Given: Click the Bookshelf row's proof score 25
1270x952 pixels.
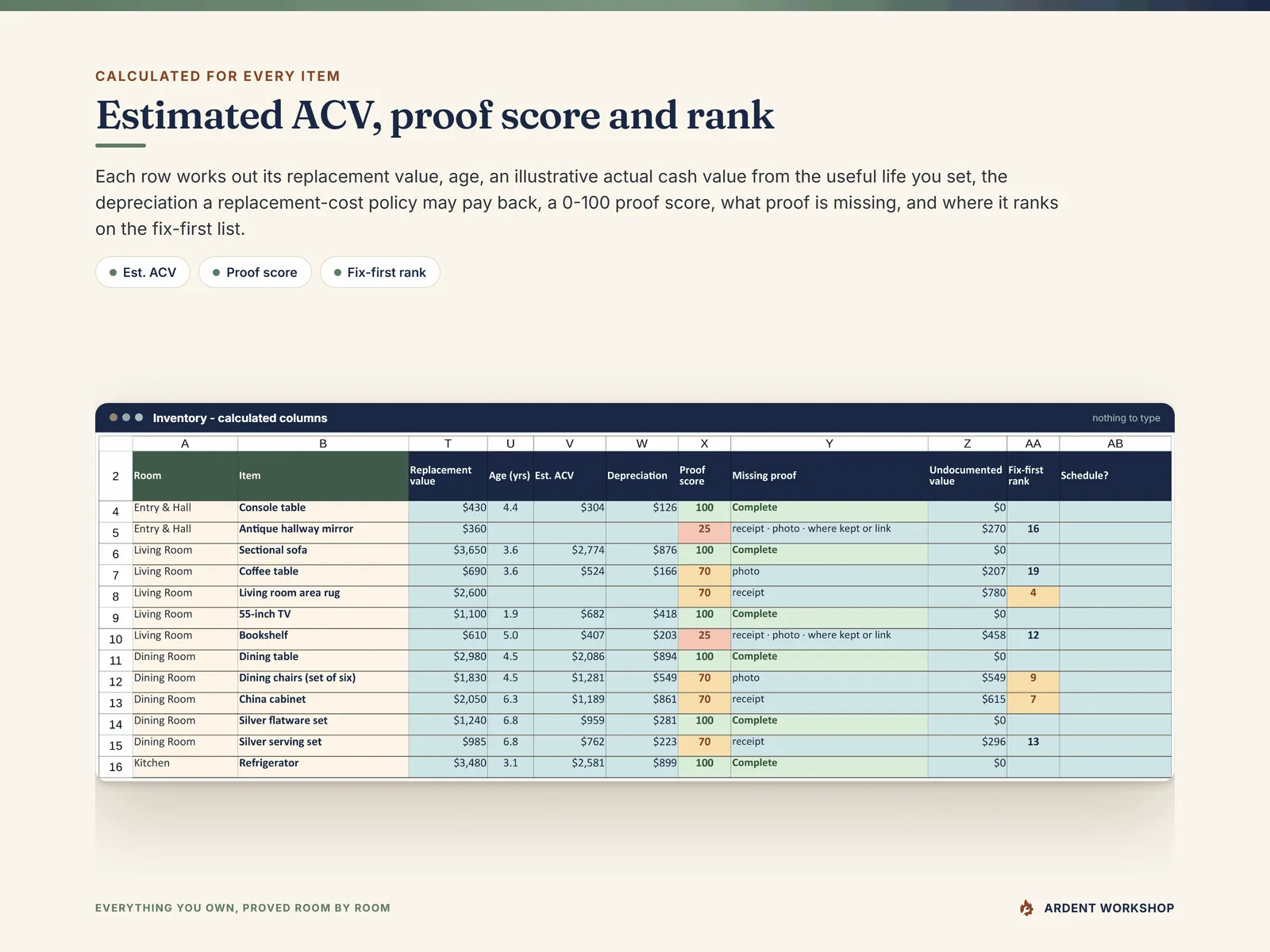Looking at the screenshot, I should click(704, 639).
